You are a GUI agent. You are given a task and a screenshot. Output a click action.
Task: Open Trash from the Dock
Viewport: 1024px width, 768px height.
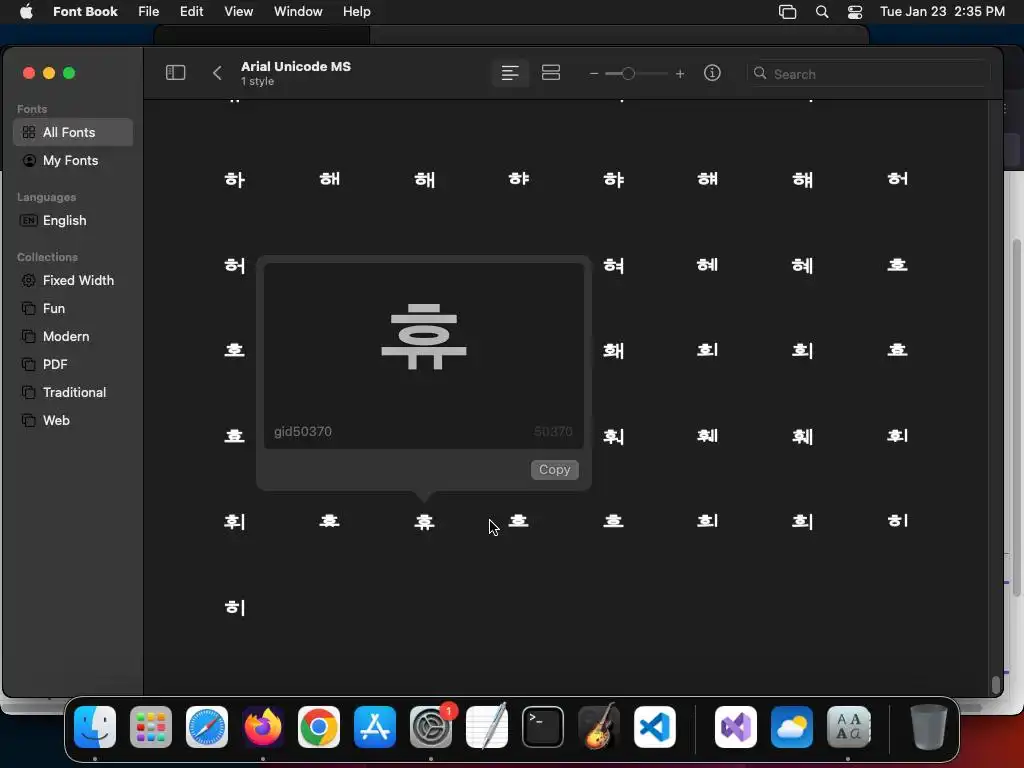coord(929,728)
